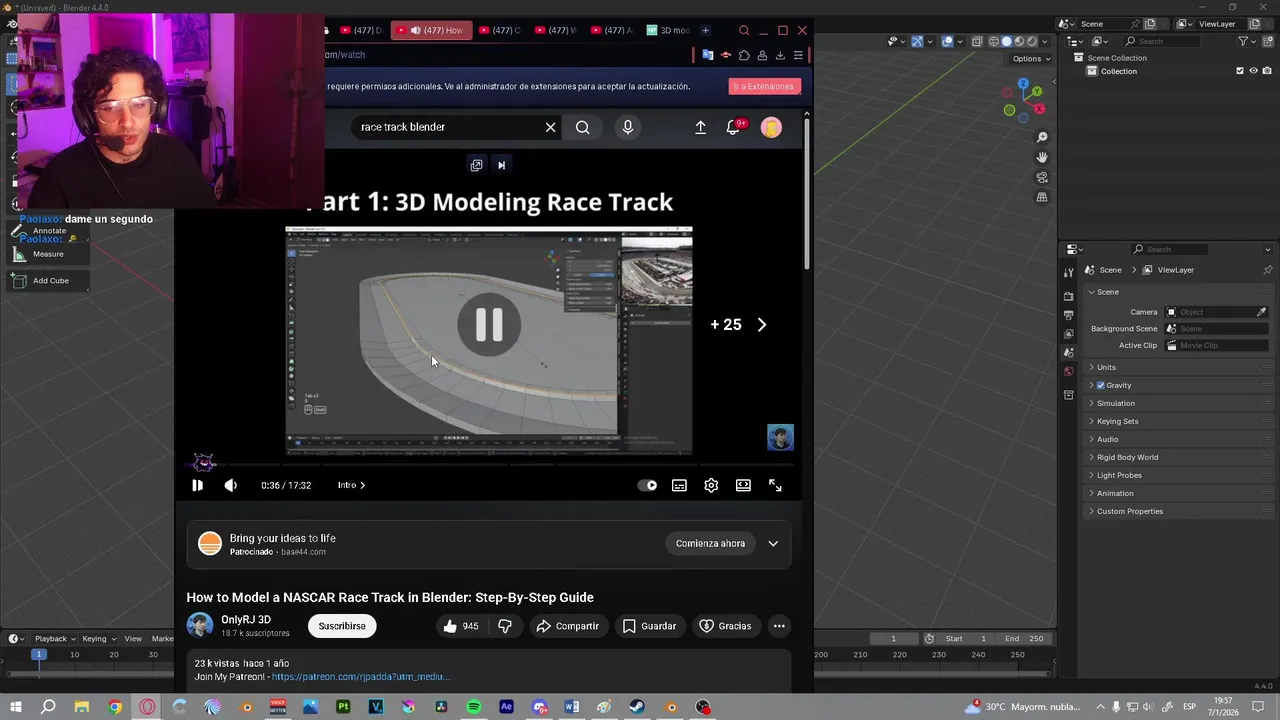The width and height of the screenshot is (1280, 720).
Task: Expand the Light Probes panel
Action: [1119, 475]
